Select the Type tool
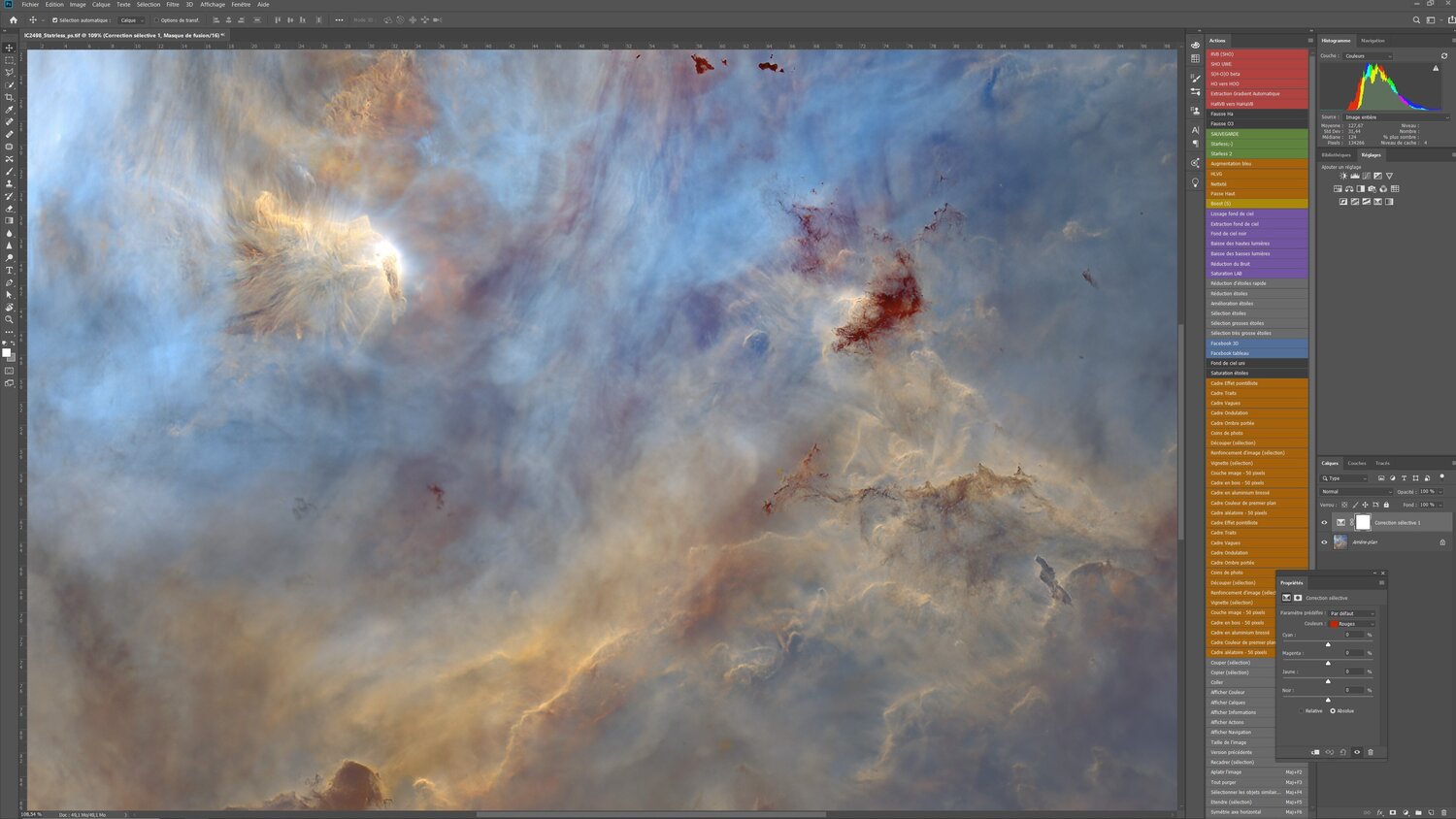Viewport: 1456px width, 819px height. [10, 270]
